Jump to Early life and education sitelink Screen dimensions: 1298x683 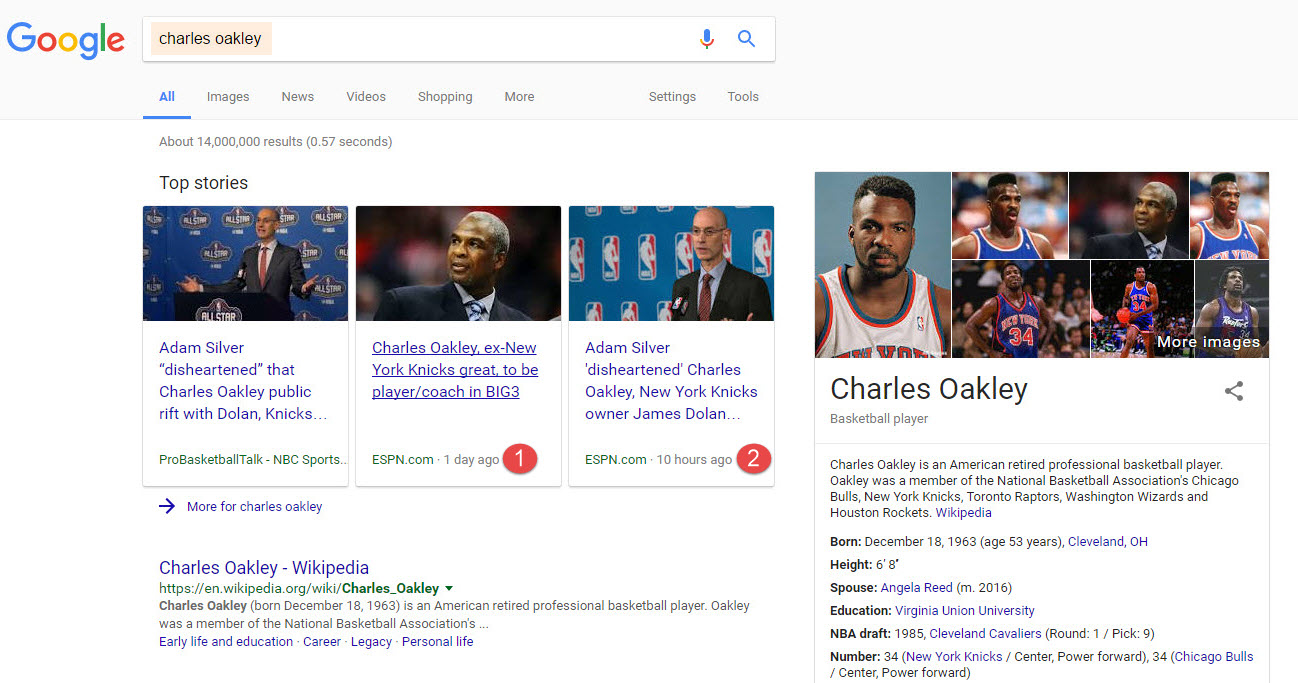click(x=226, y=642)
